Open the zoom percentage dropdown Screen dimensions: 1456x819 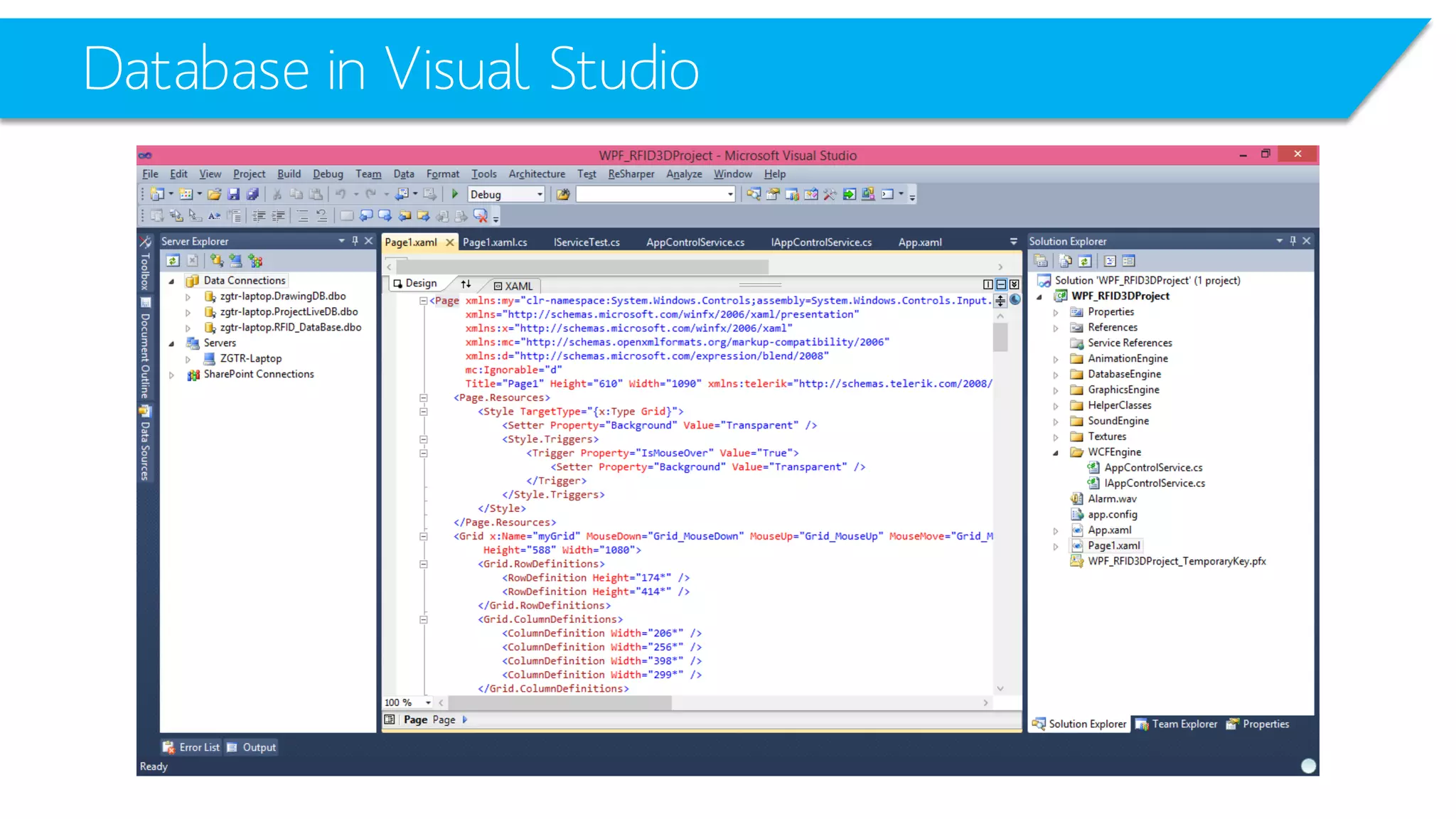click(x=428, y=702)
